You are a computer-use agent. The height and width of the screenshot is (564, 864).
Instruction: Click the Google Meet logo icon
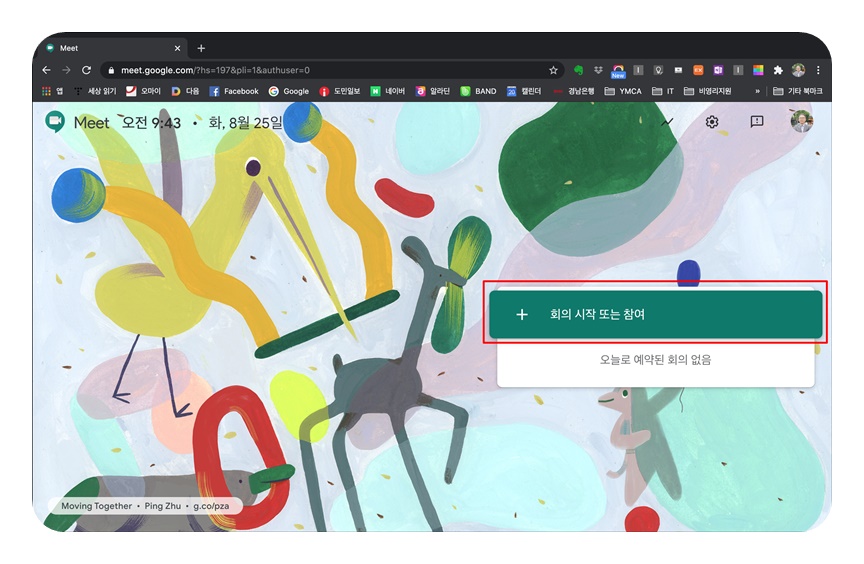pyautogui.click(x=55, y=122)
